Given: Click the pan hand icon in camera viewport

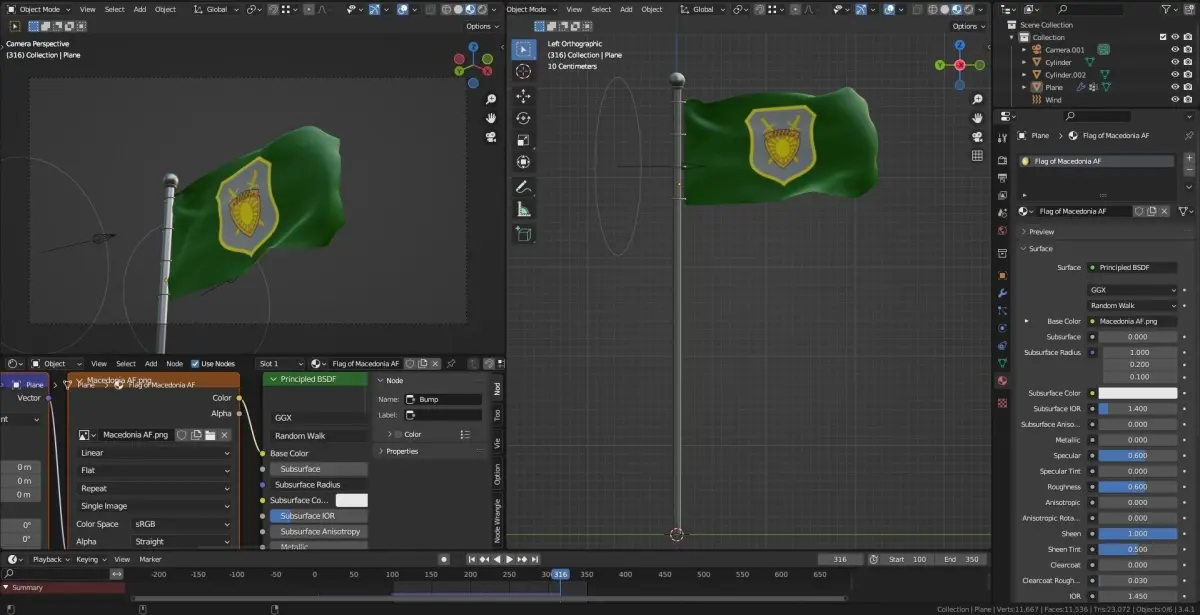Looking at the screenshot, I should tap(491, 117).
